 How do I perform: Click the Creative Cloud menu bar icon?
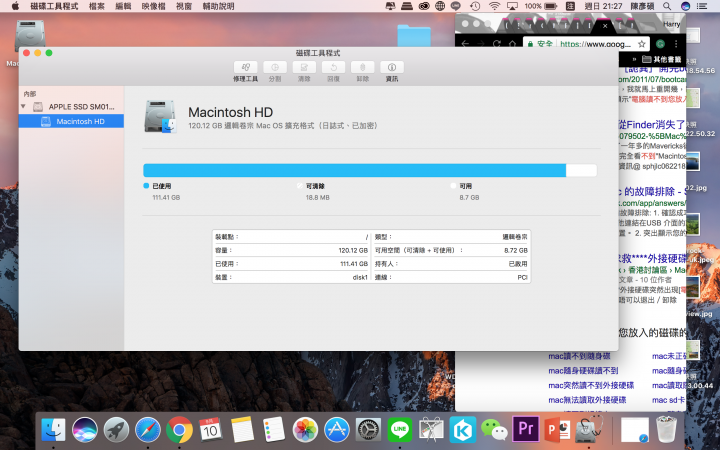tap(423, 6)
